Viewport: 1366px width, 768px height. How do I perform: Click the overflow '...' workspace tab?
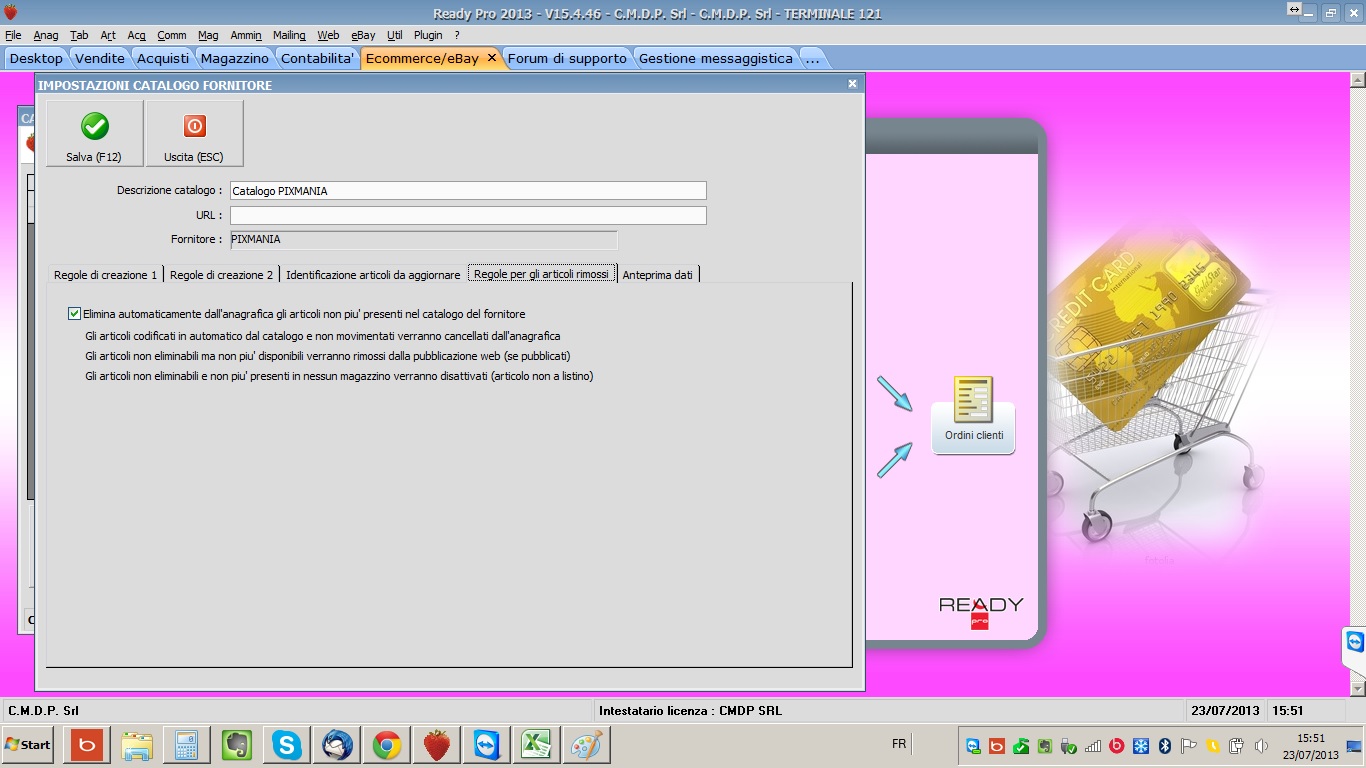click(812, 58)
